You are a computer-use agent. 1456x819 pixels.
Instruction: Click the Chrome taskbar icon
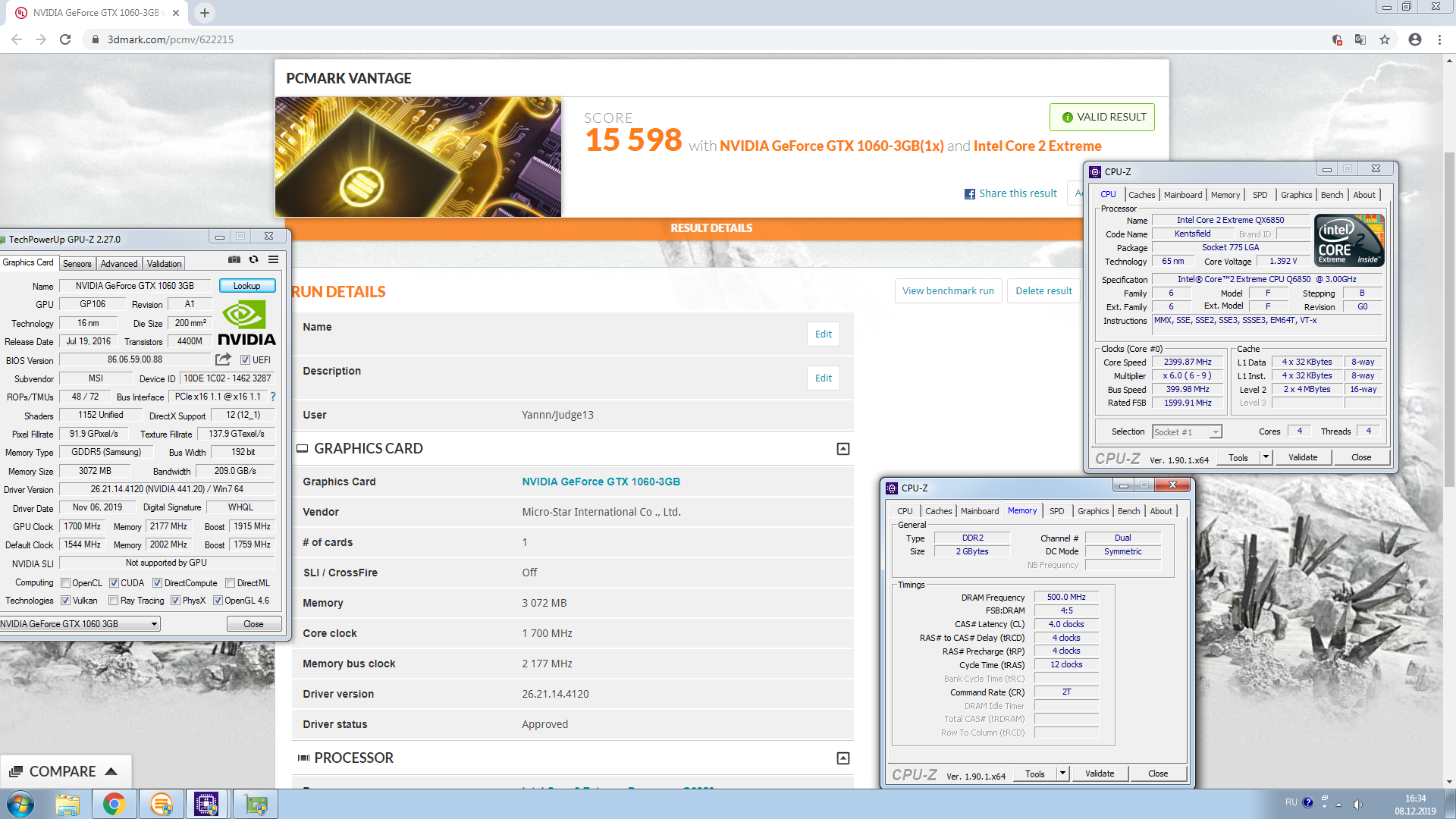[115, 804]
